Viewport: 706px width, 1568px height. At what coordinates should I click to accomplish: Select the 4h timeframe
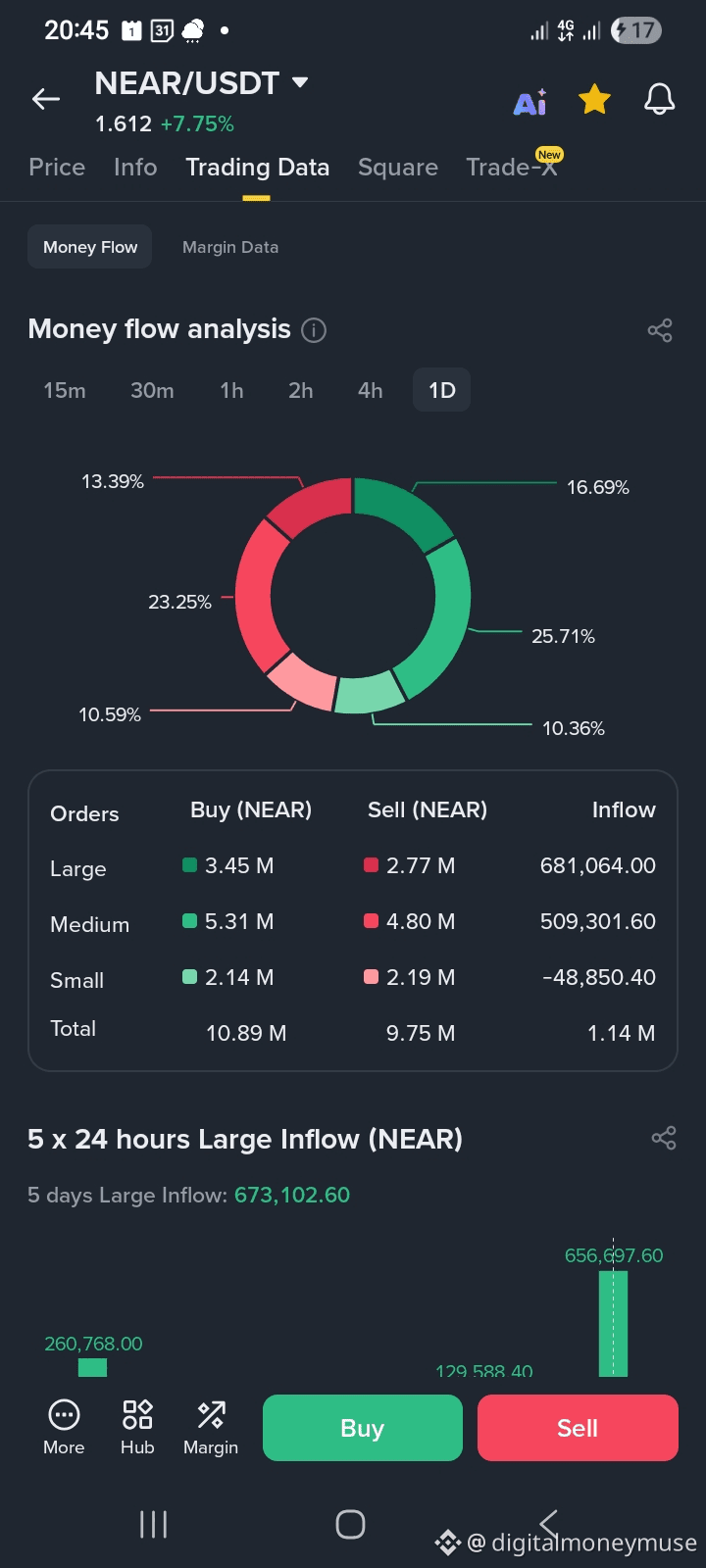[x=370, y=390]
